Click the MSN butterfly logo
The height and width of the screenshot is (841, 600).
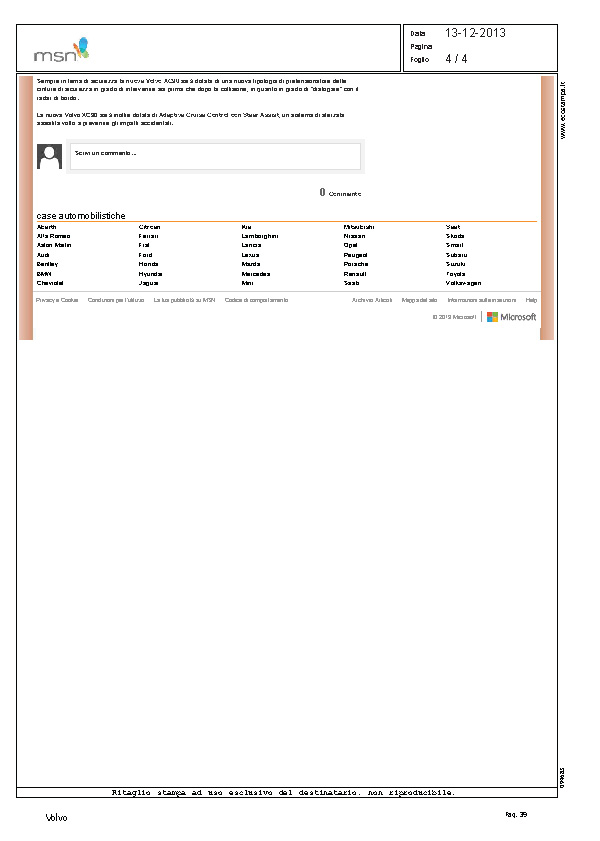tap(61, 49)
